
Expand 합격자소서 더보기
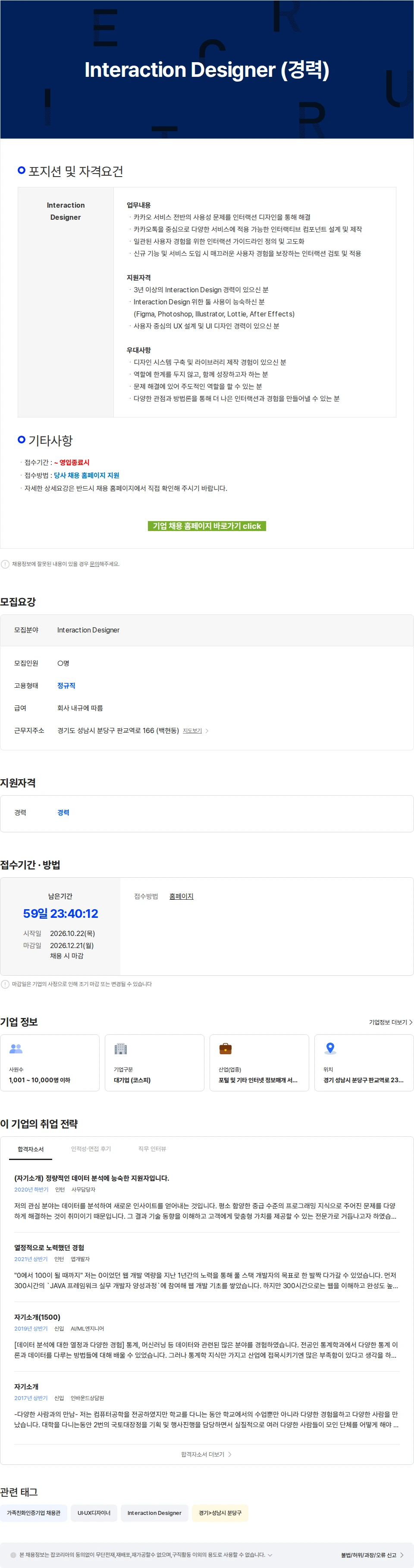tap(207, 1454)
